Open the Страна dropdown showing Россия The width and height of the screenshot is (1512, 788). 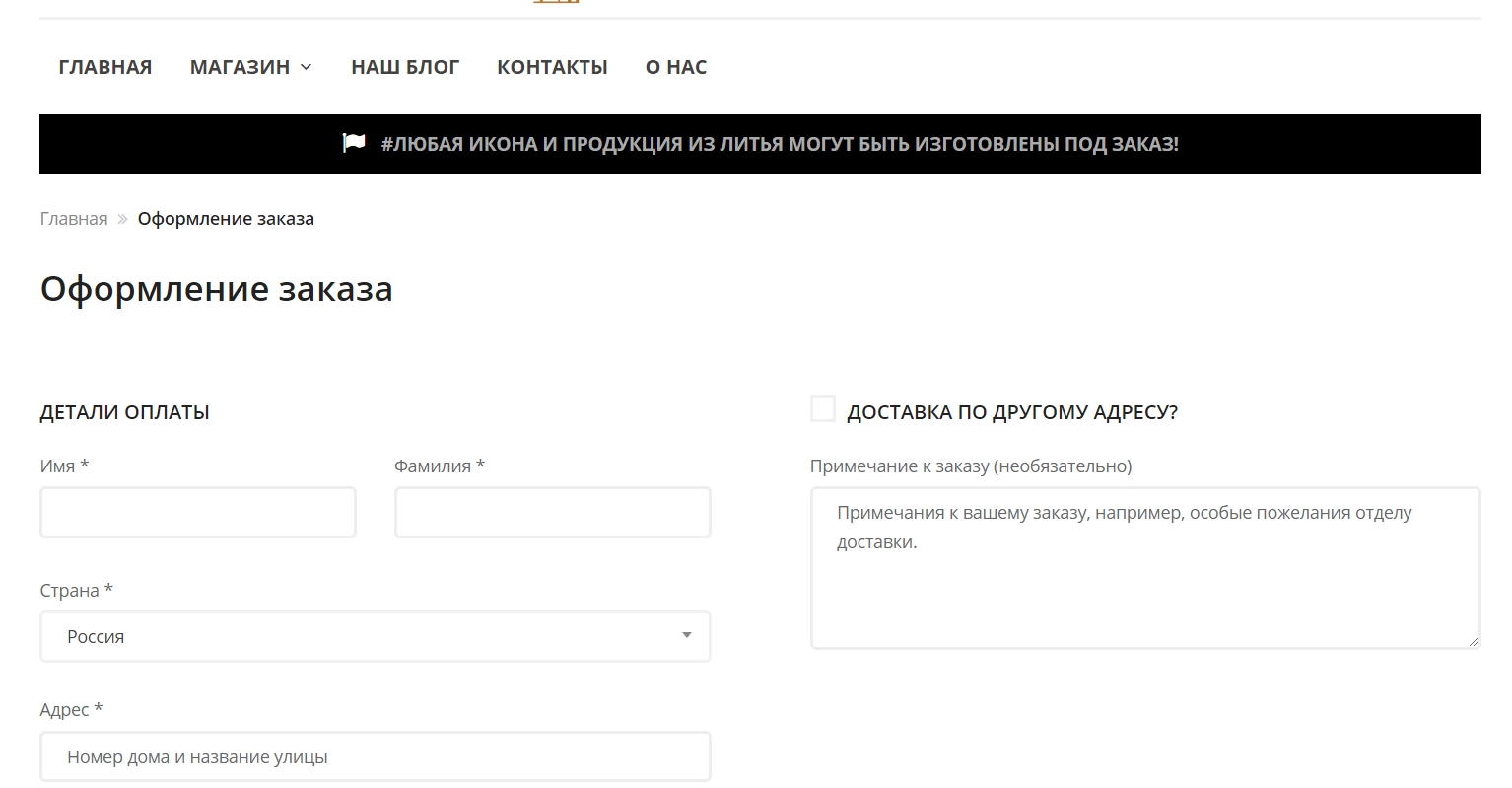pos(376,636)
